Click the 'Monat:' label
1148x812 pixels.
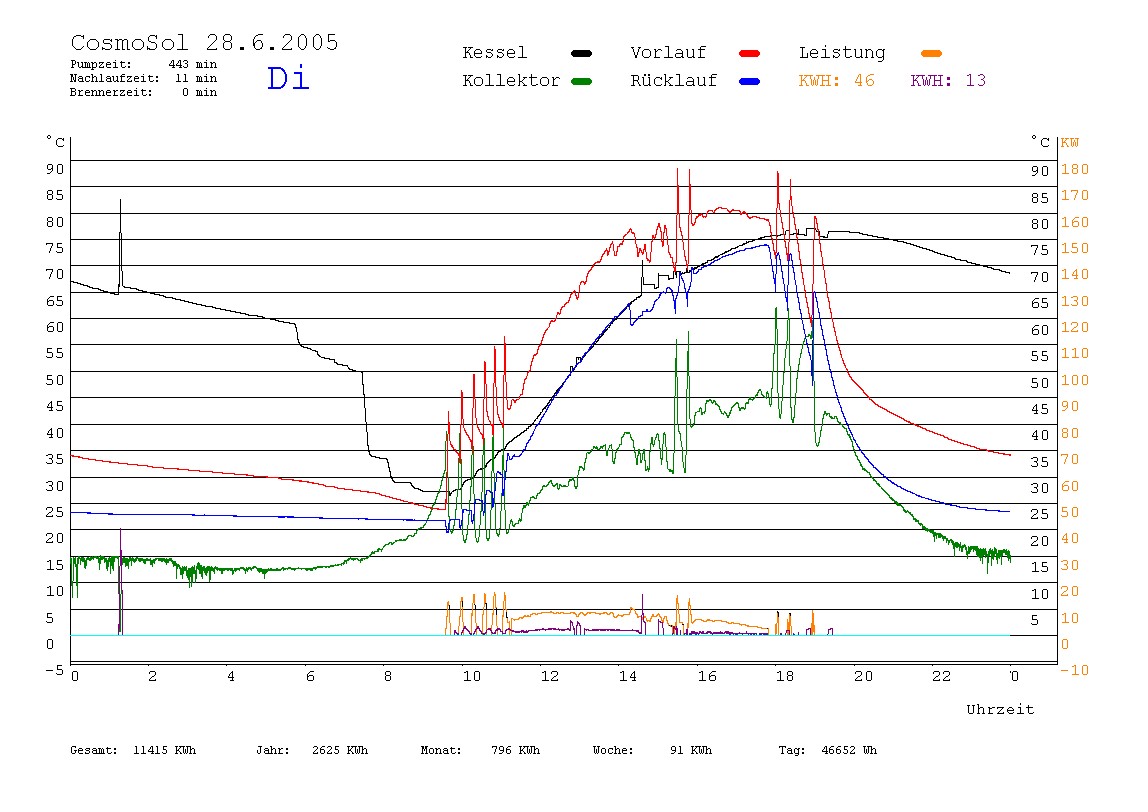(441, 750)
